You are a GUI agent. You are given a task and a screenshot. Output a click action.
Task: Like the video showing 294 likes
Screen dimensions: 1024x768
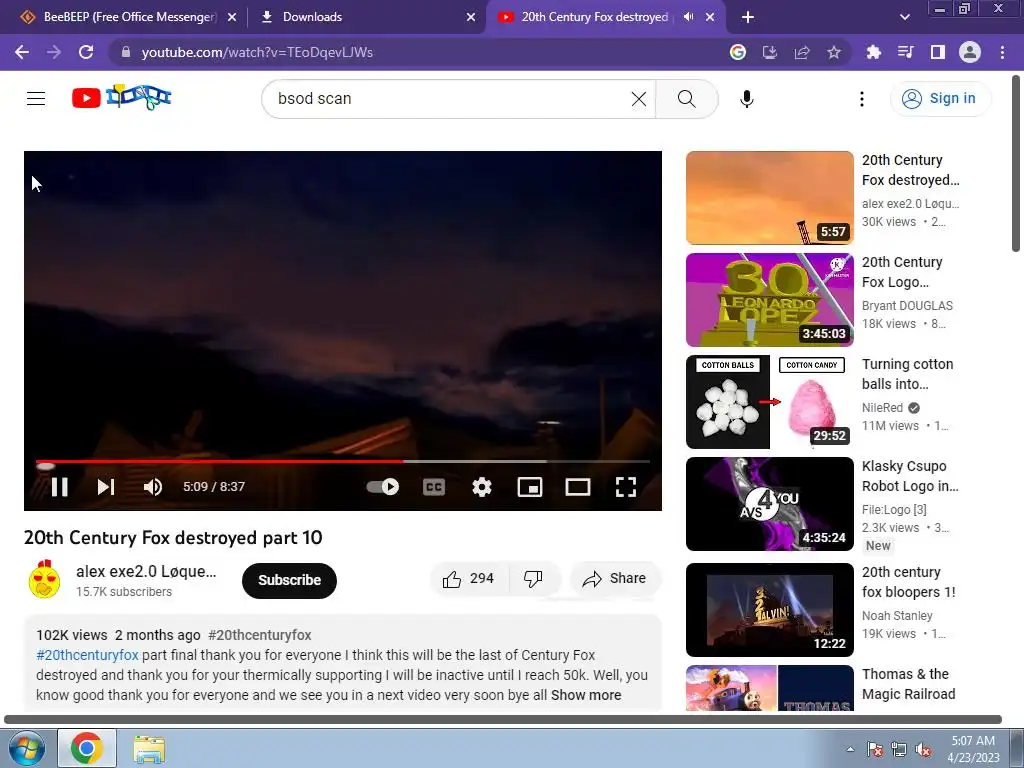468,579
